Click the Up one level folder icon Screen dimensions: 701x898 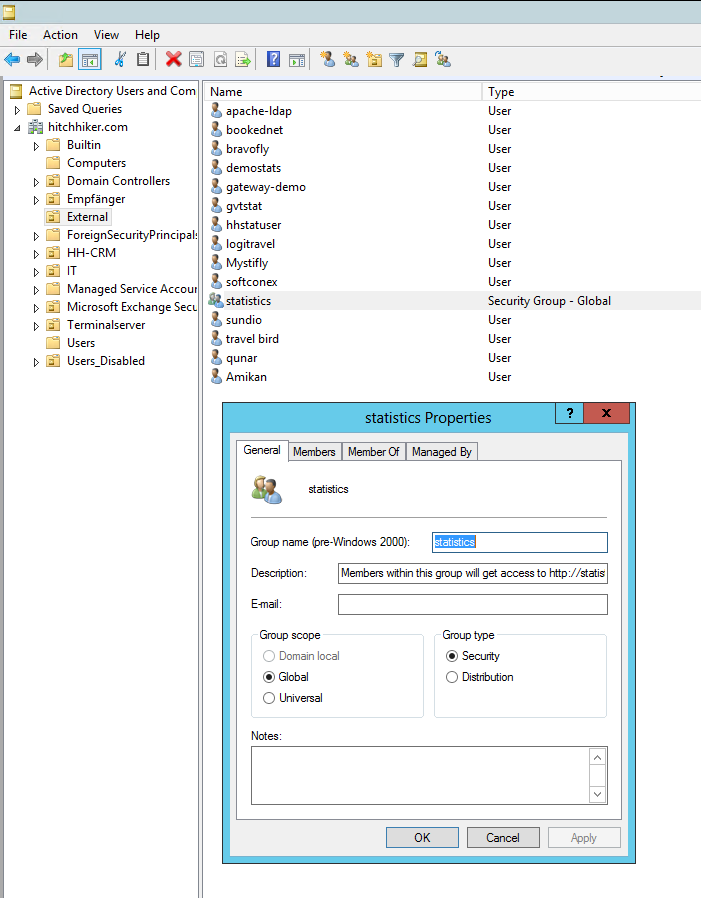click(x=66, y=60)
